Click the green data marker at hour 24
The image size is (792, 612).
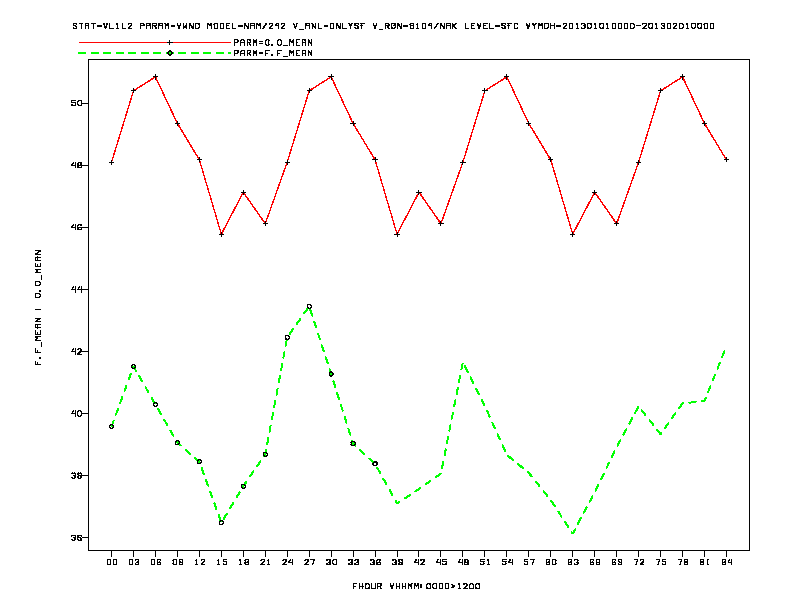[287, 338]
